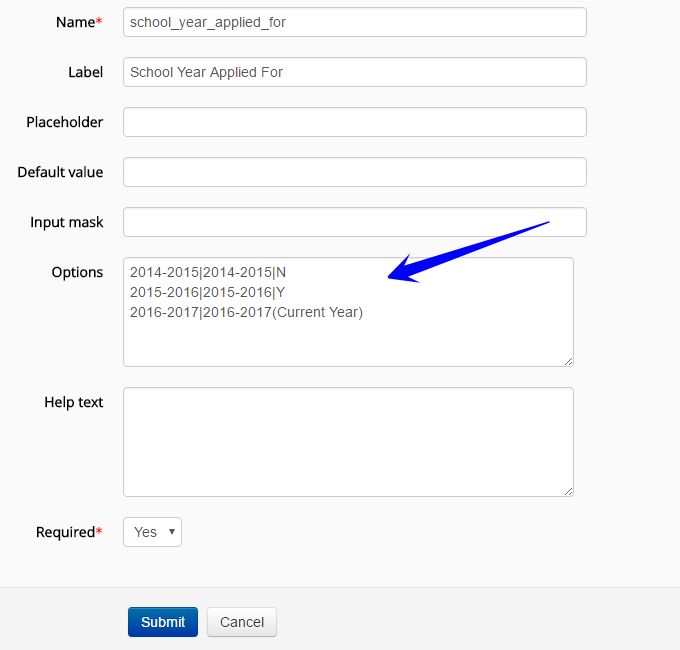Select the Input mask field
680x650 pixels.
[x=354, y=222]
